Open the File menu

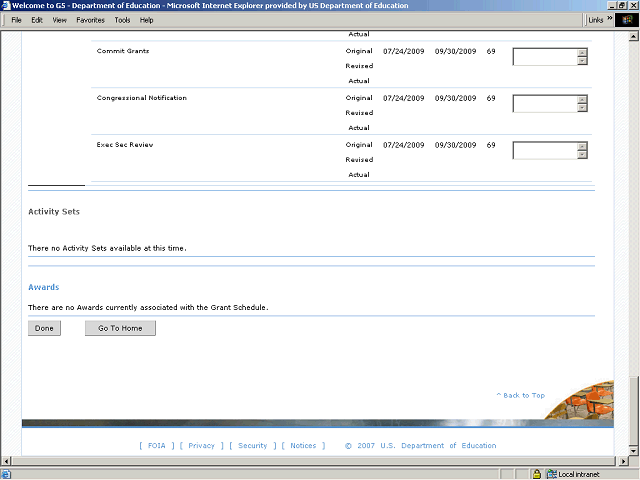click(16, 20)
